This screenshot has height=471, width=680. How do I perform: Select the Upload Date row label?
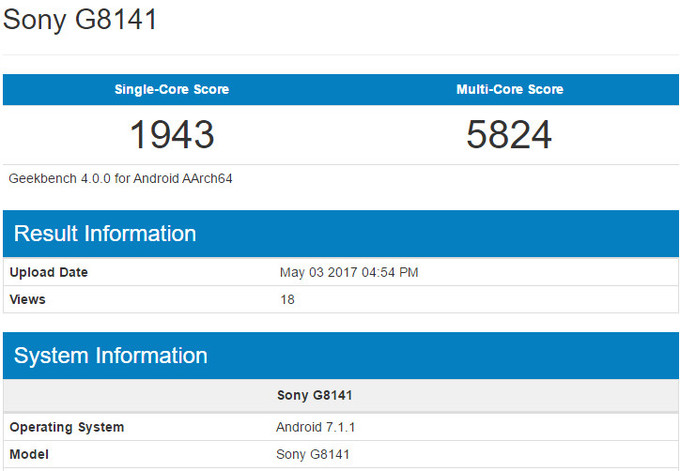(x=49, y=272)
